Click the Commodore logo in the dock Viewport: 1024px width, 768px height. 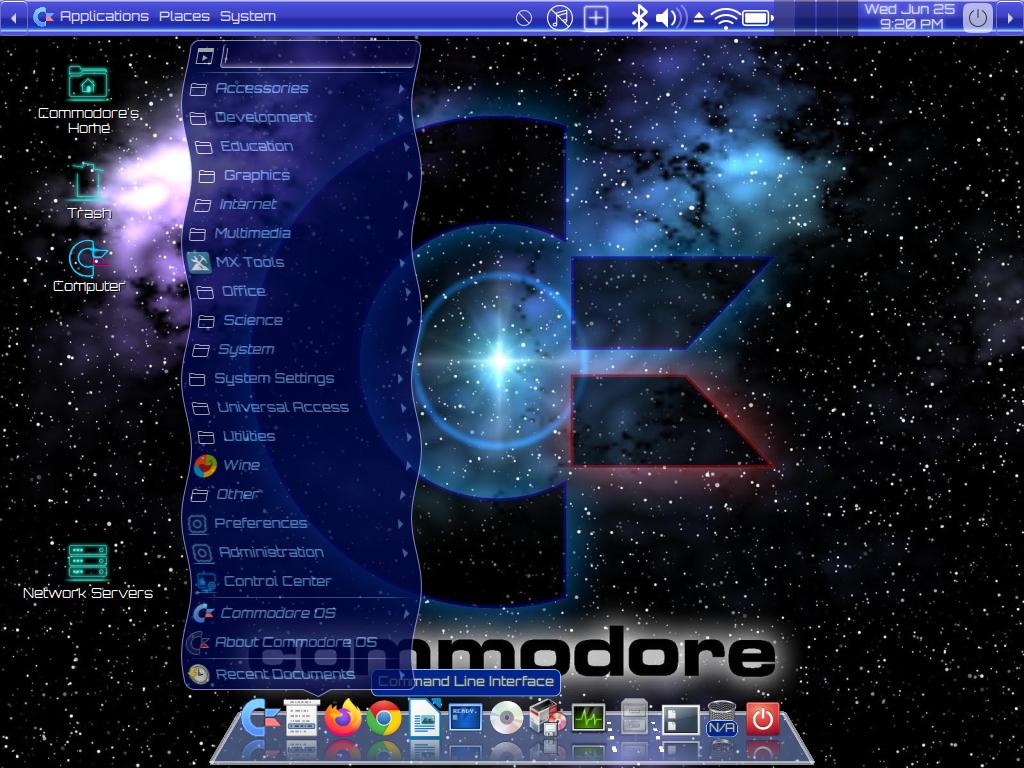tap(260, 718)
